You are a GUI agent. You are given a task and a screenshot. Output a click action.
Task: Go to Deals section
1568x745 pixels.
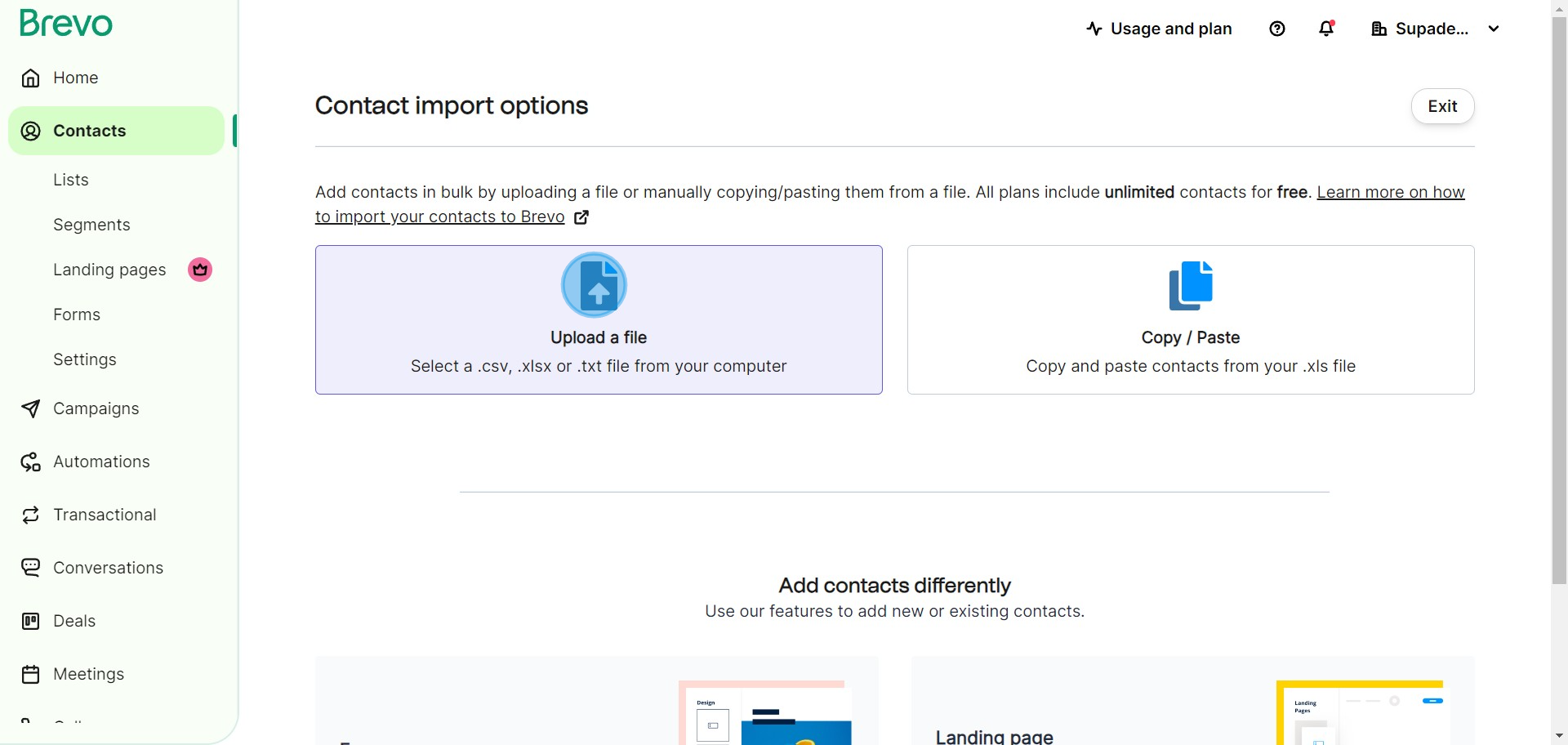tap(74, 621)
